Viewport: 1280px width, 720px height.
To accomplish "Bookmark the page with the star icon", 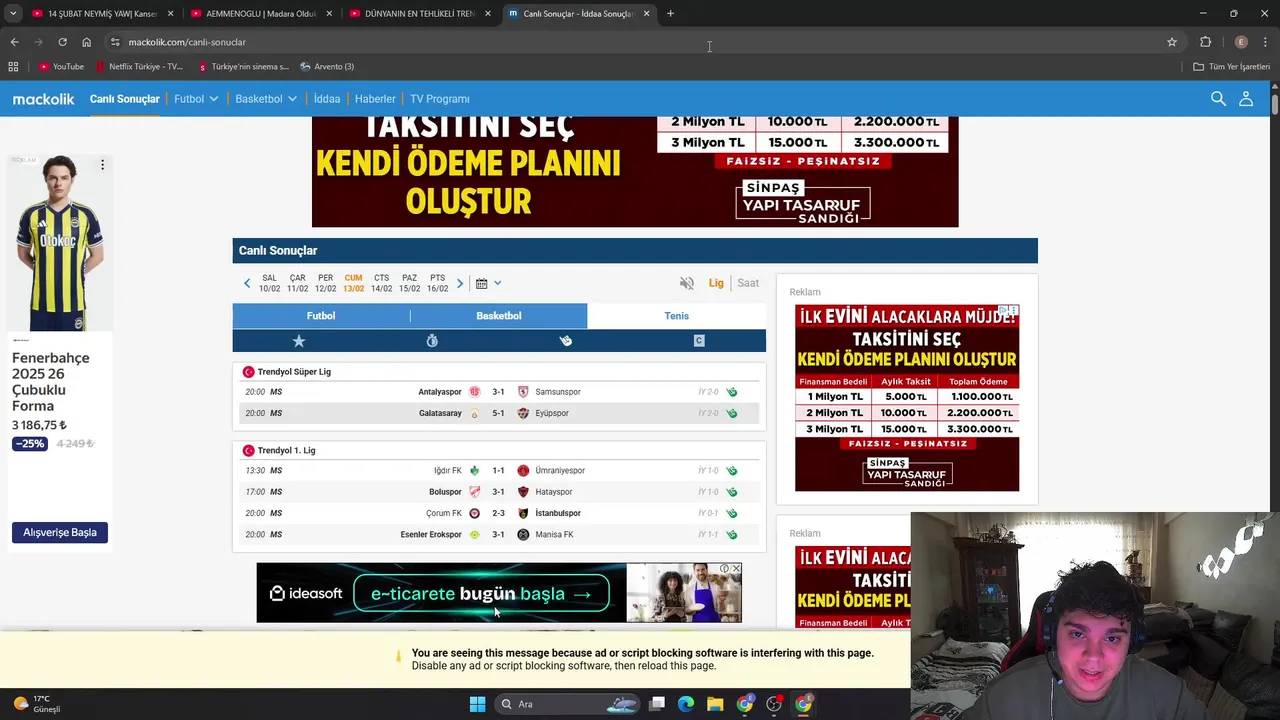I will click(x=1172, y=42).
